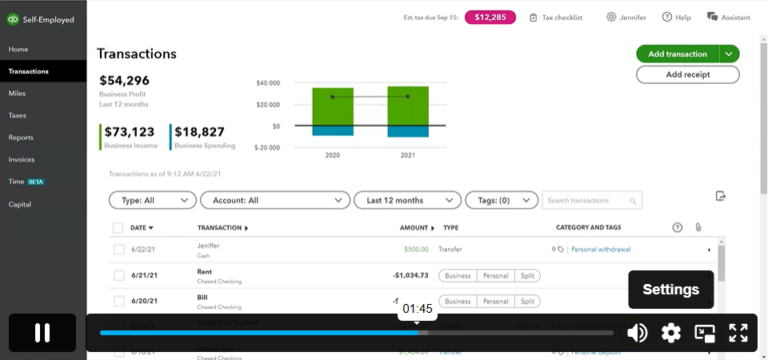This screenshot has height=360, width=768.
Task: Click the search magnifier icon
Action: pos(633,201)
